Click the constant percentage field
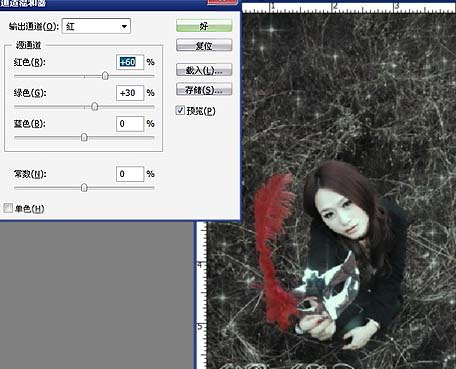The image size is (456, 369). [130, 174]
